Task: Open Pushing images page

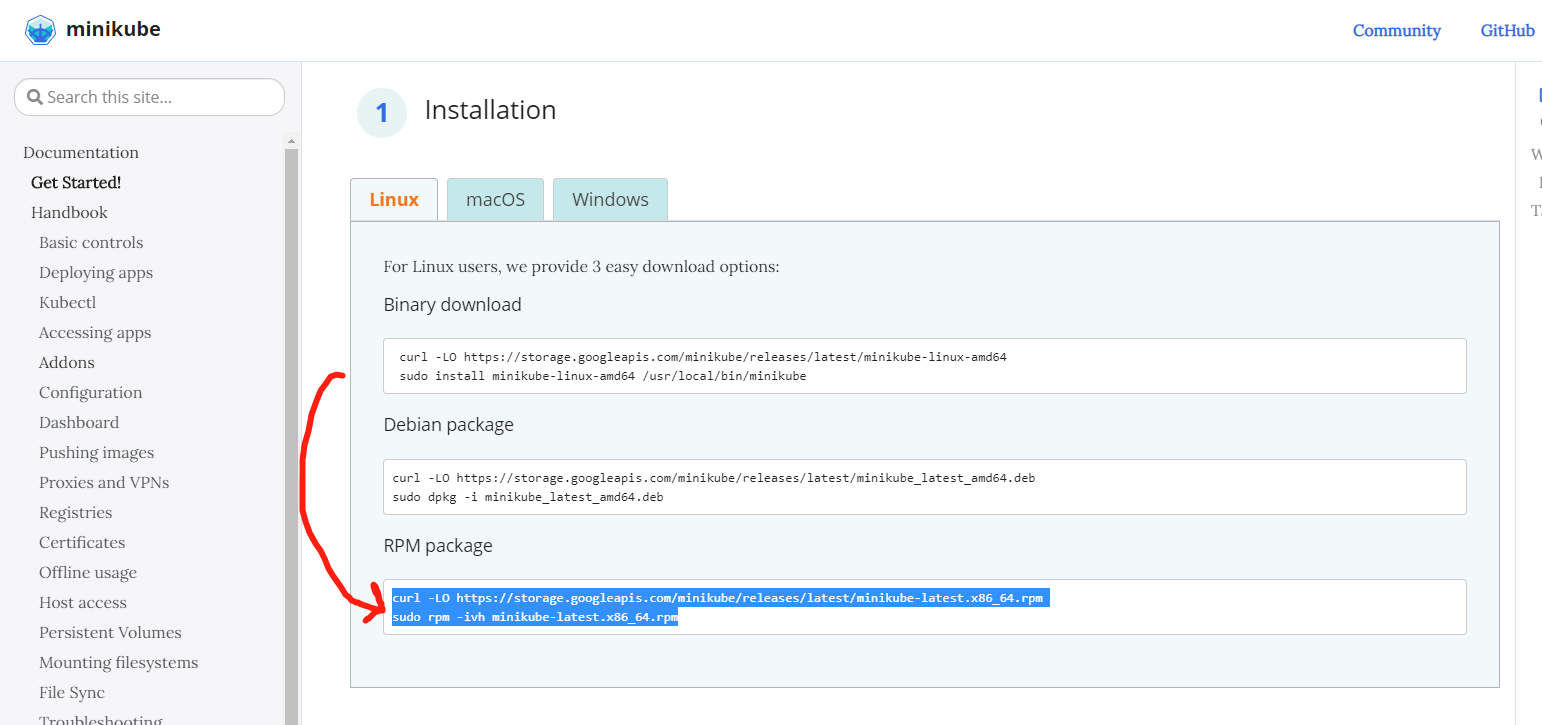Action: click(97, 452)
